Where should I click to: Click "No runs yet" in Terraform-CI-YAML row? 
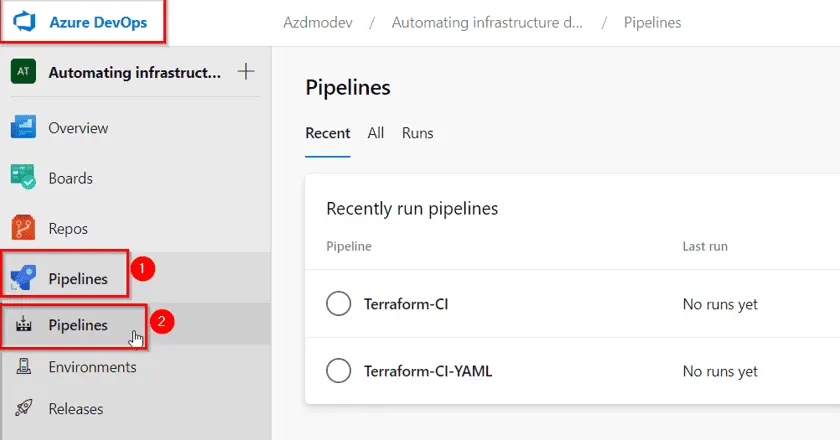pos(720,371)
